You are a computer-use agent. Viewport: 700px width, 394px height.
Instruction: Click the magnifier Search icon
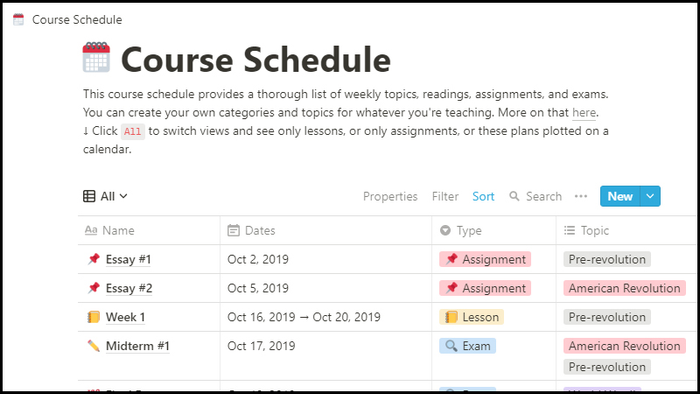click(x=514, y=196)
